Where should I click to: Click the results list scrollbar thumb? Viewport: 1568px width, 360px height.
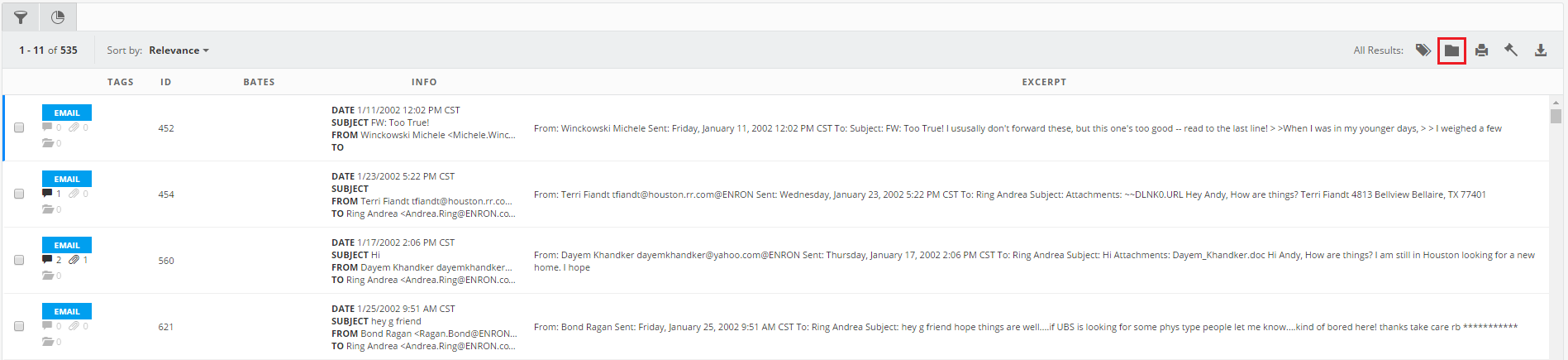click(1556, 116)
